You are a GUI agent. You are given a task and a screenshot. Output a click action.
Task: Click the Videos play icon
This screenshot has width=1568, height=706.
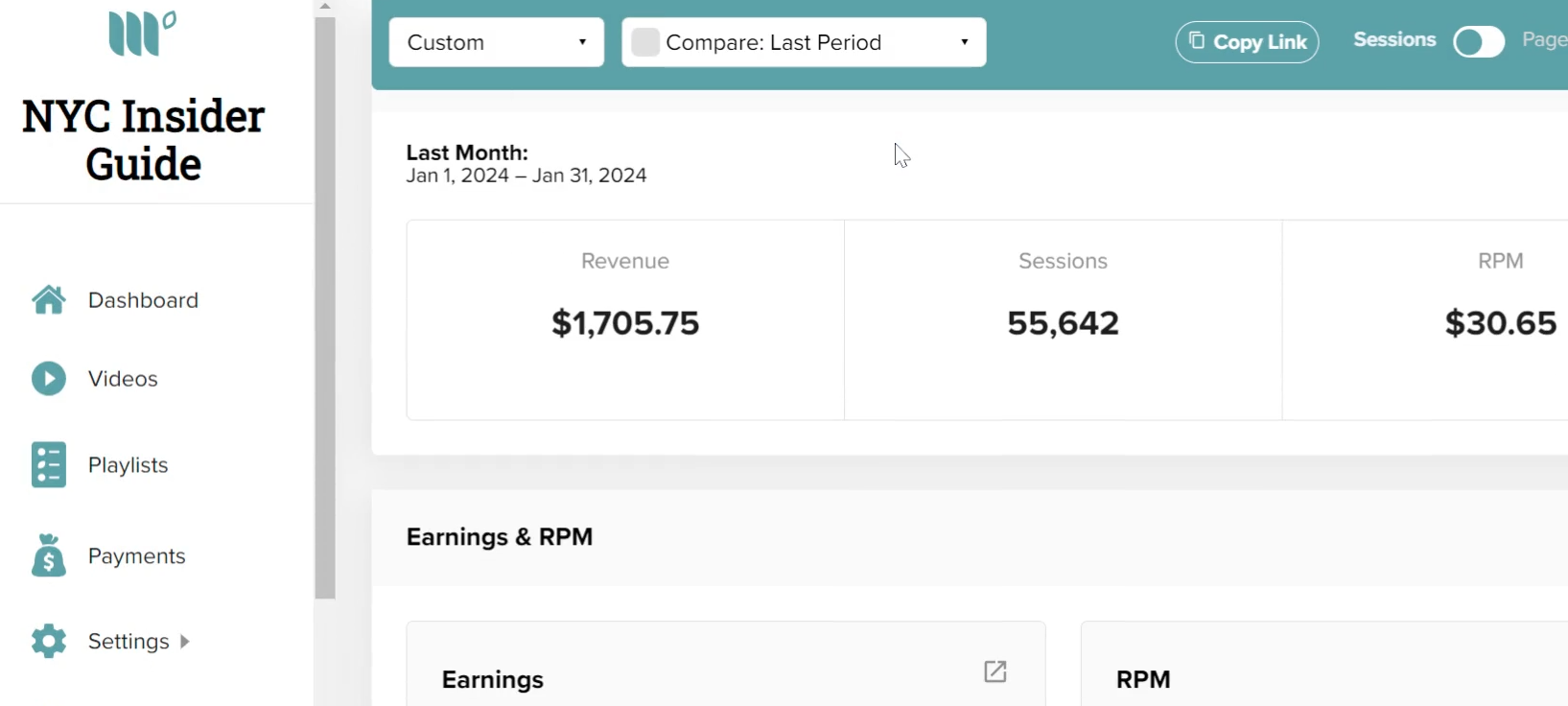coord(49,379)
